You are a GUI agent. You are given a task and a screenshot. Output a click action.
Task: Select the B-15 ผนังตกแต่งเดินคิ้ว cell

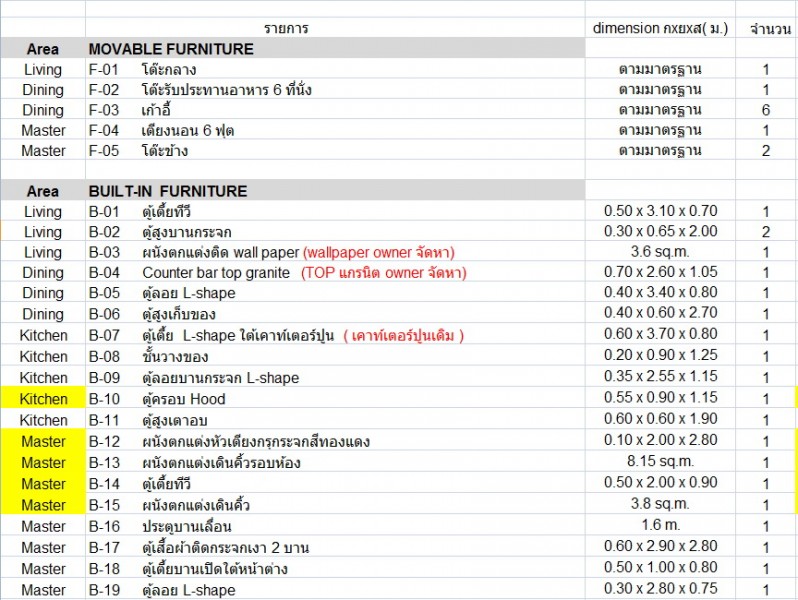coord(335,504)
